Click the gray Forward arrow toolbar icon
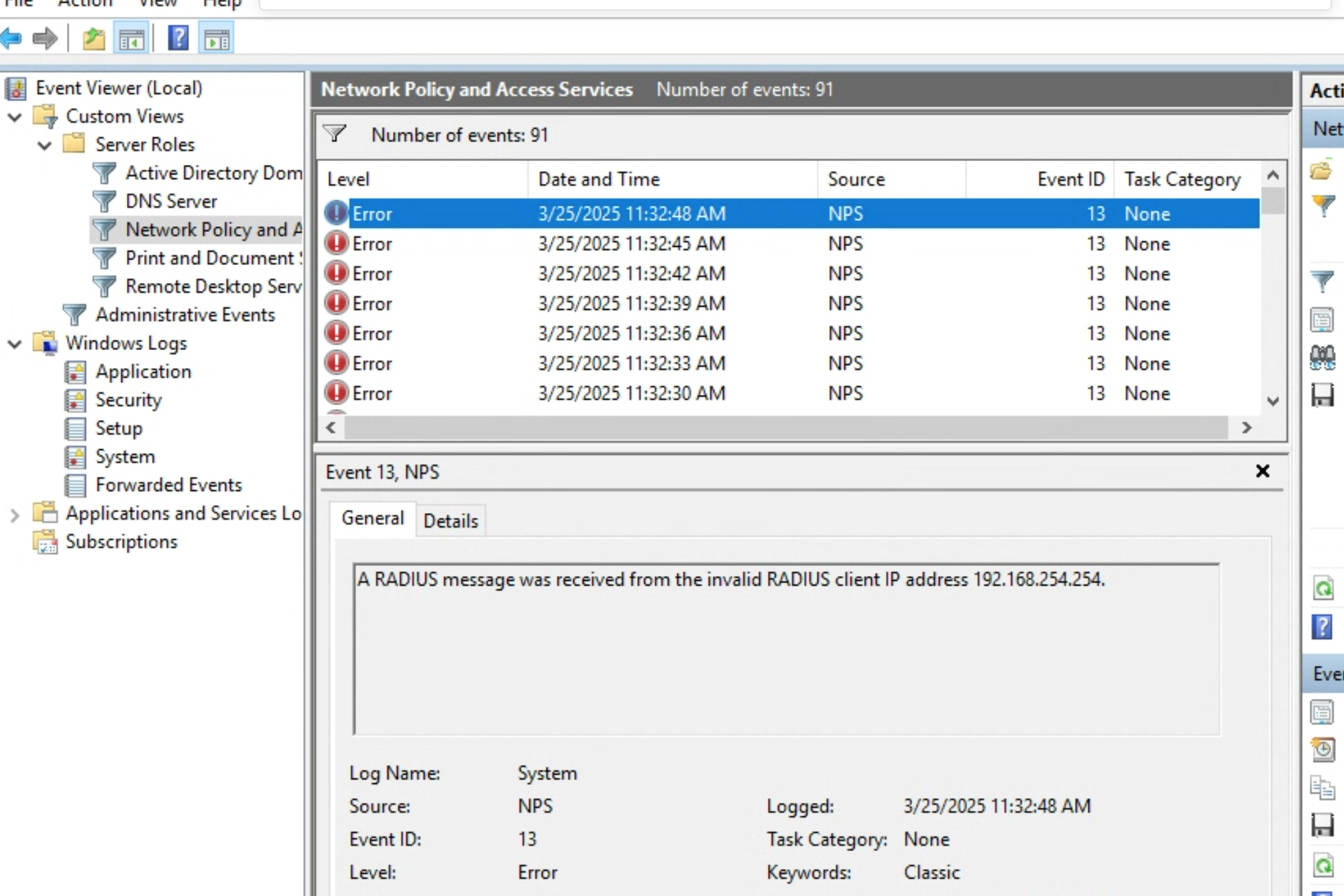 coord(45,39)
